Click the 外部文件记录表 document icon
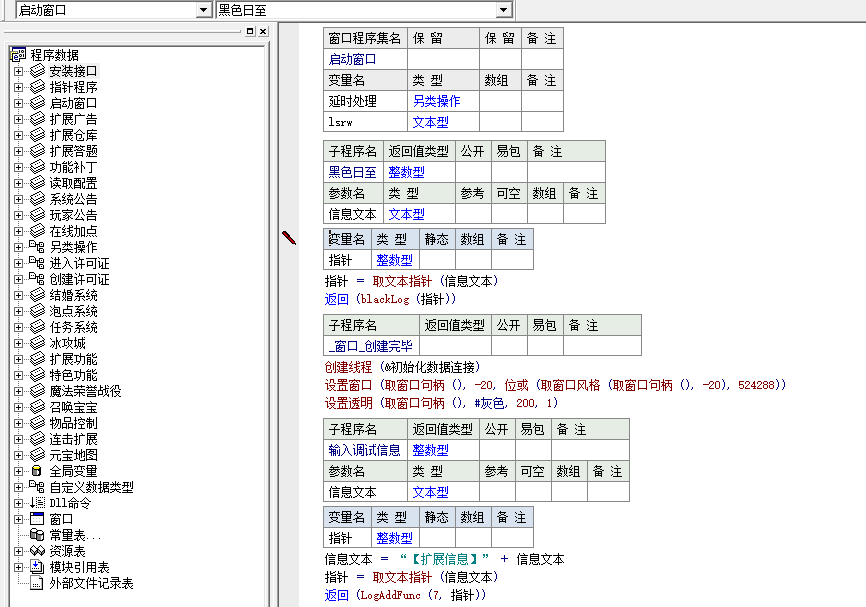866x607 pixels. click(37, 583)
